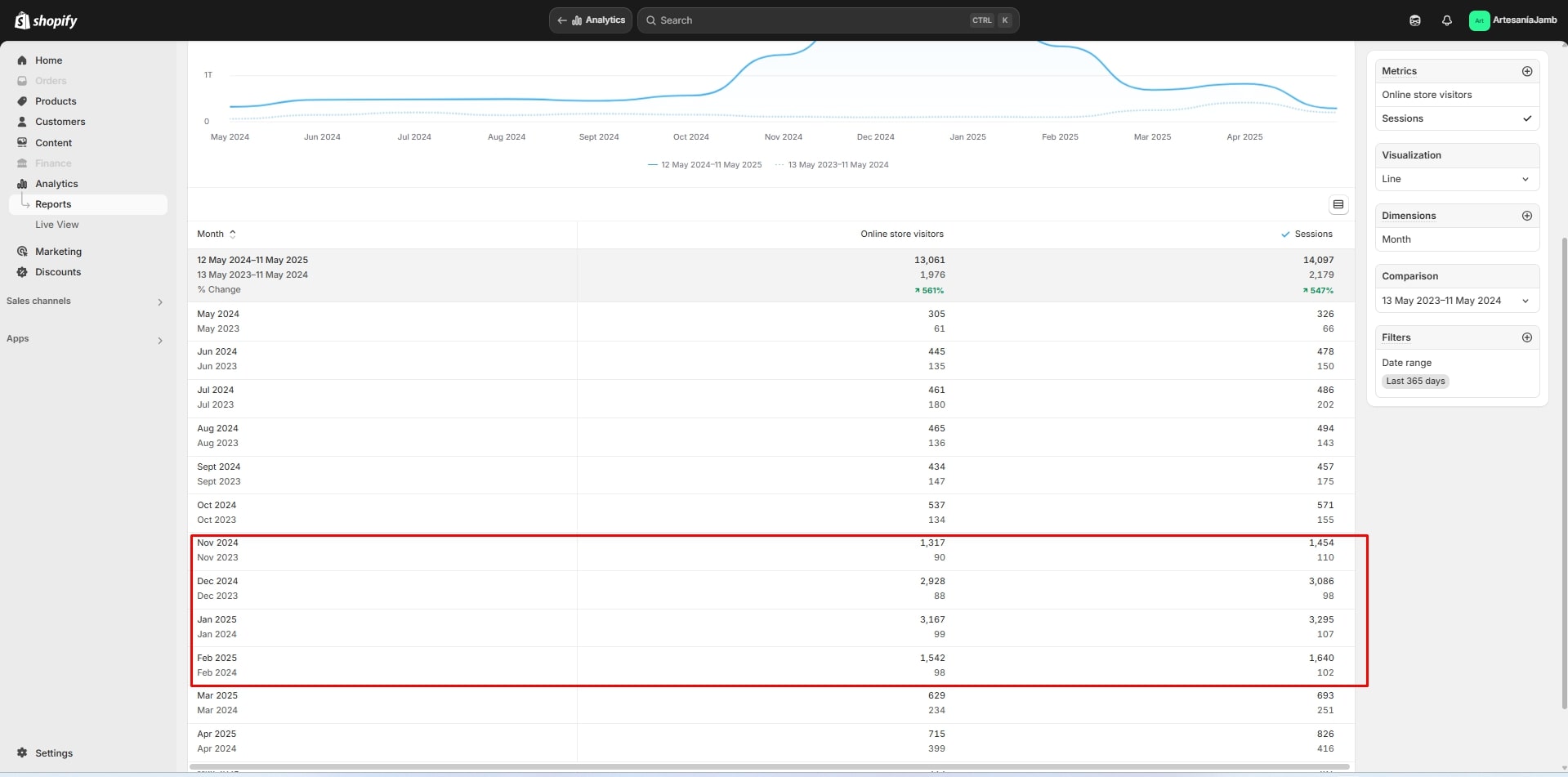Click the add Dimensions plus icon
Screen dimensions: 1568x777
click(1526, 216)
